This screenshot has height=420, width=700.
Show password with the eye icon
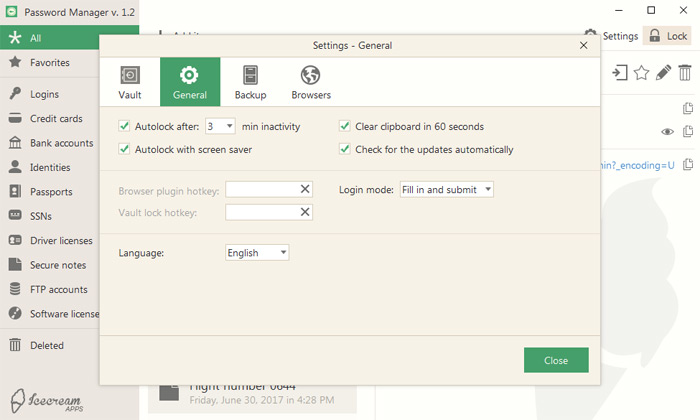point(667,132)
